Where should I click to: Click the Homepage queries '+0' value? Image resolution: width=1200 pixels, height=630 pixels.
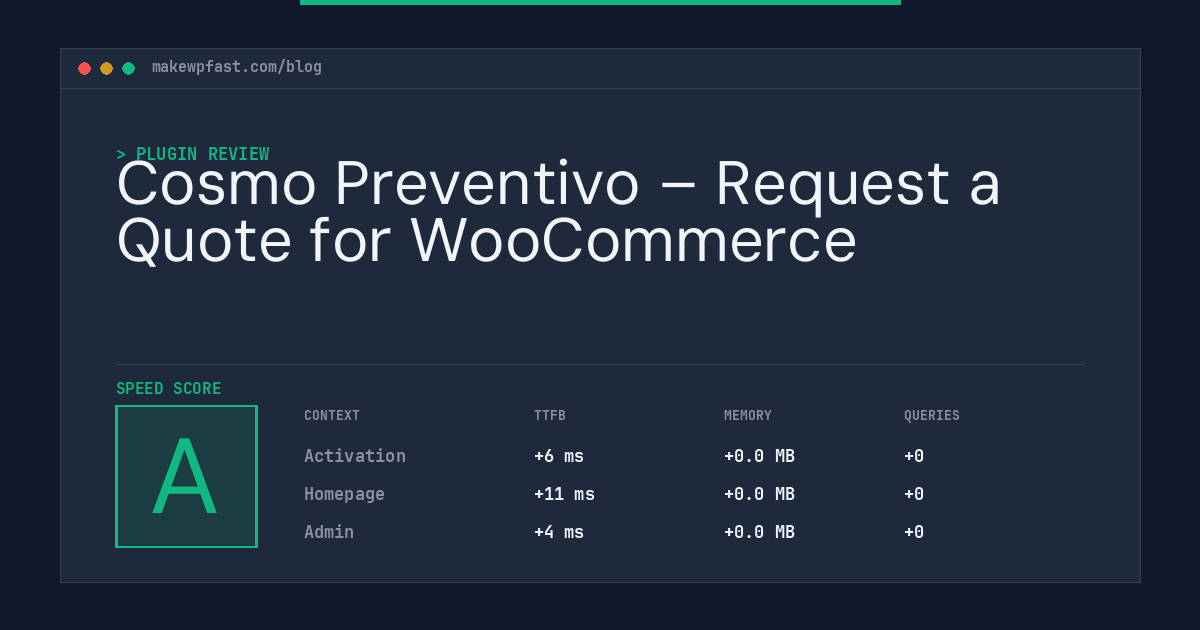tap(914, 494)
